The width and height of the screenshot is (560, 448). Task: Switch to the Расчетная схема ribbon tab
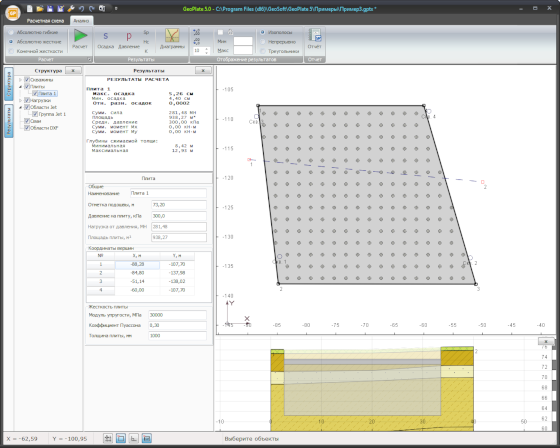coord(45,21)
